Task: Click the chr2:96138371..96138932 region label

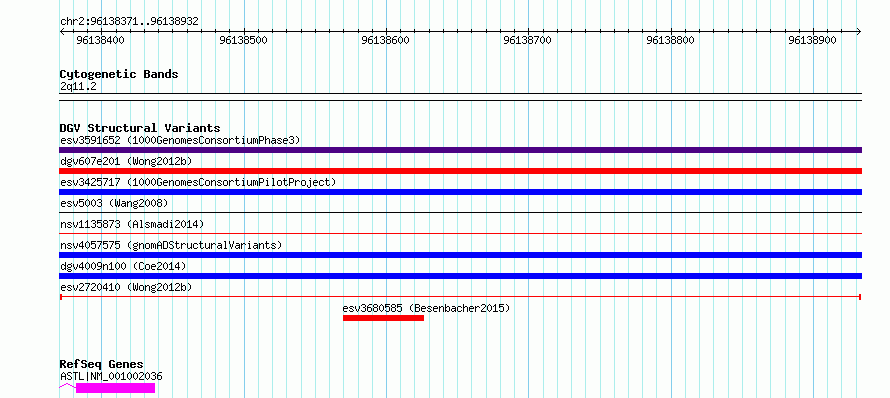Action: pyautogui.click(x=129, y=22)
